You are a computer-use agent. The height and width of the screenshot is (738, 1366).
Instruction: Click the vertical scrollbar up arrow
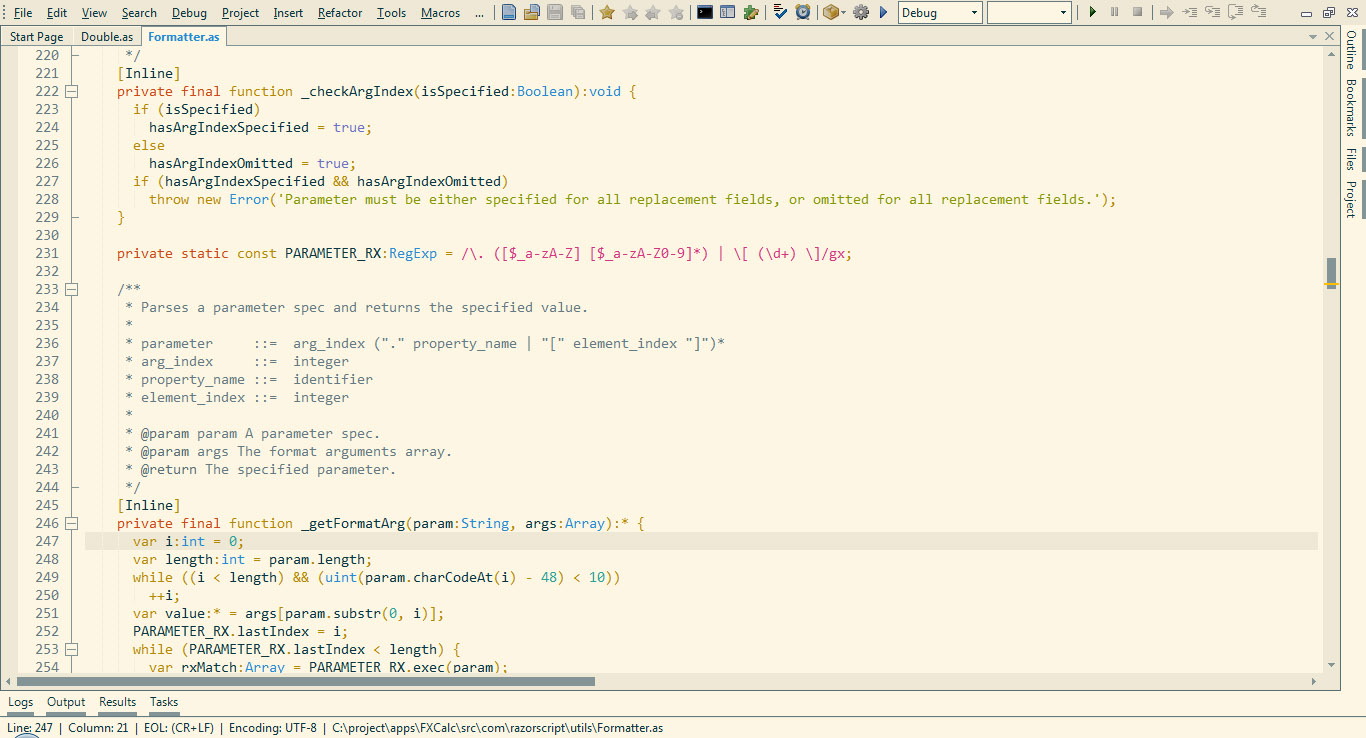pos(1331,55)
